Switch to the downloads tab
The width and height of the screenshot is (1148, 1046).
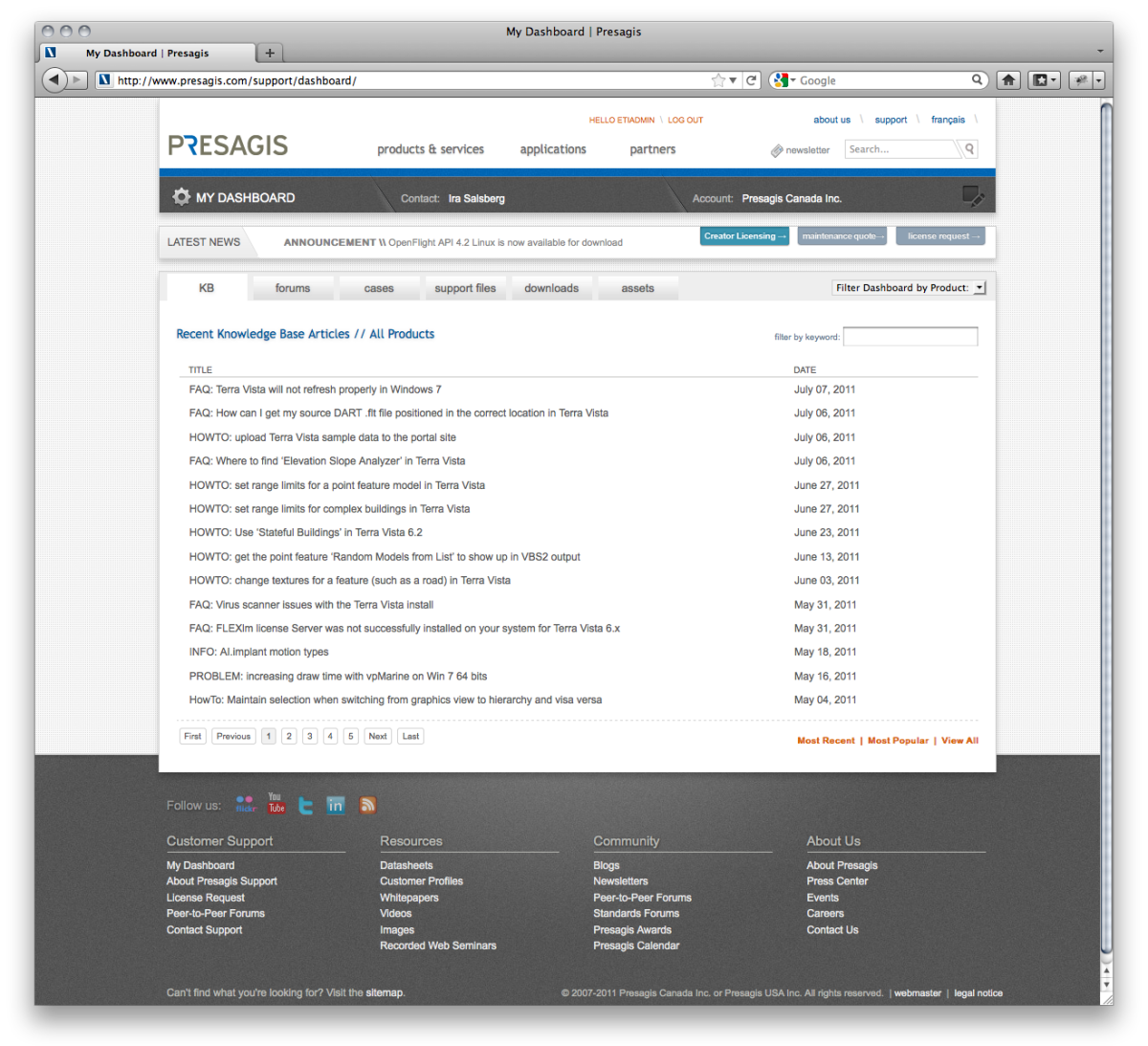pyautogui.click(x=551, y=288)
